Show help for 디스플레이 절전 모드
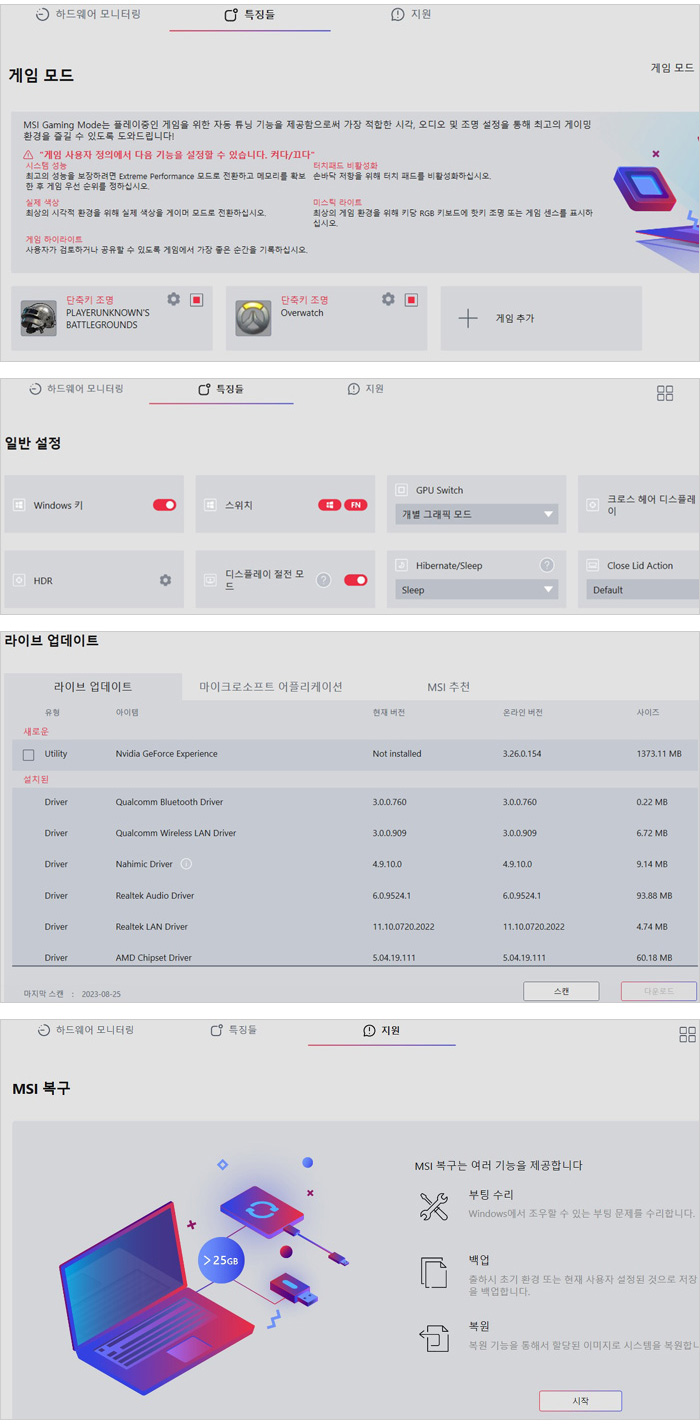 click(x=323, y=580)
